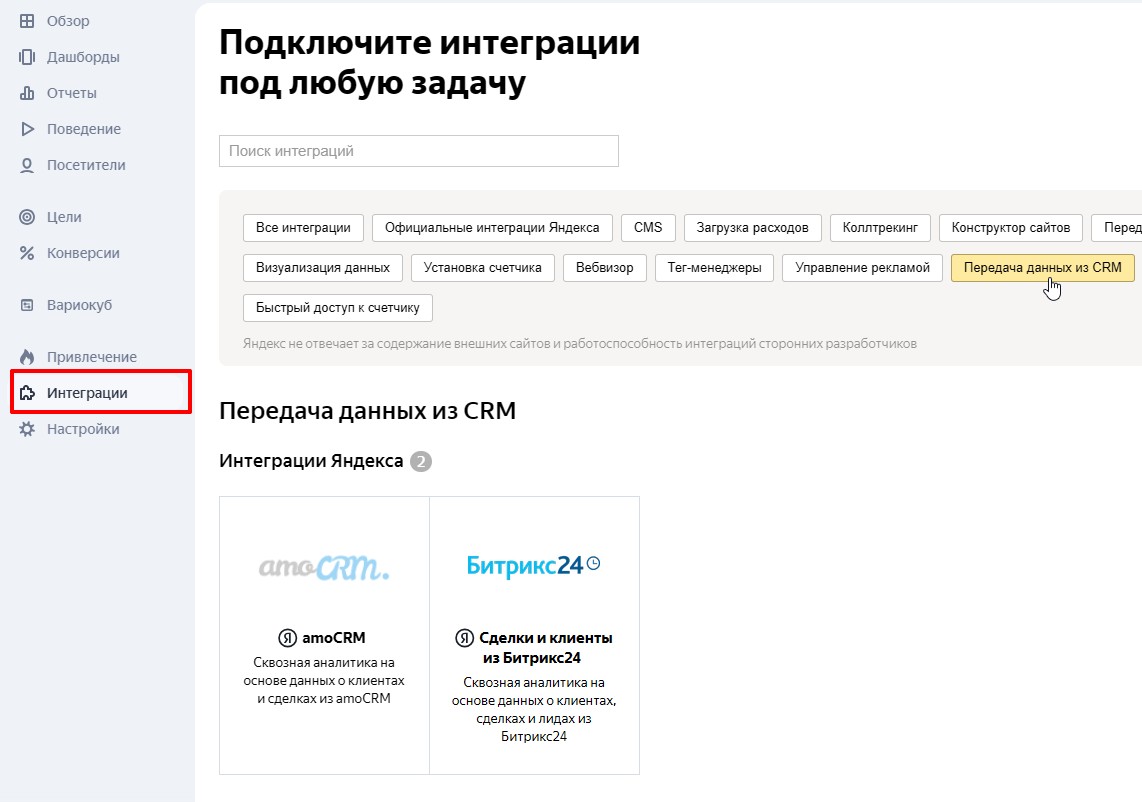The height and width of the screenshot is (802, 1142).
Task: Open the Интеграции sidebar menu item
Action: coord(87,393)
